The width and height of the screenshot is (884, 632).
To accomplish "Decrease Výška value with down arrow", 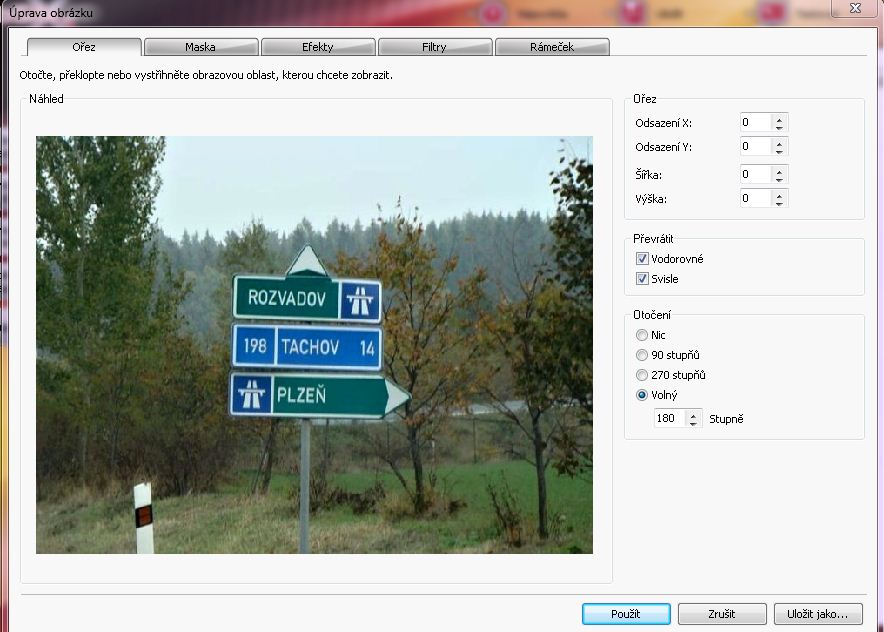I will 780,204.
